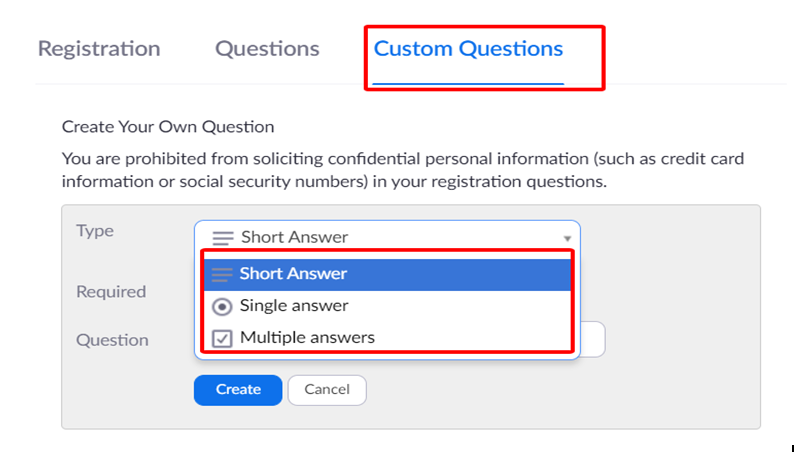Select the Custom Questions tab
Image resolution: width=800 pixels, height=452 pixels.
coord(468,48)
